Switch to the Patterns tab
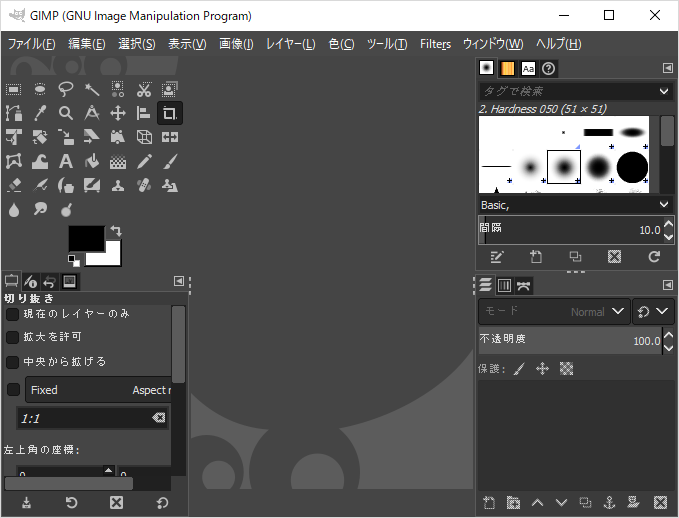The height and width of the screenshot is (518, 679). (507, 68)
